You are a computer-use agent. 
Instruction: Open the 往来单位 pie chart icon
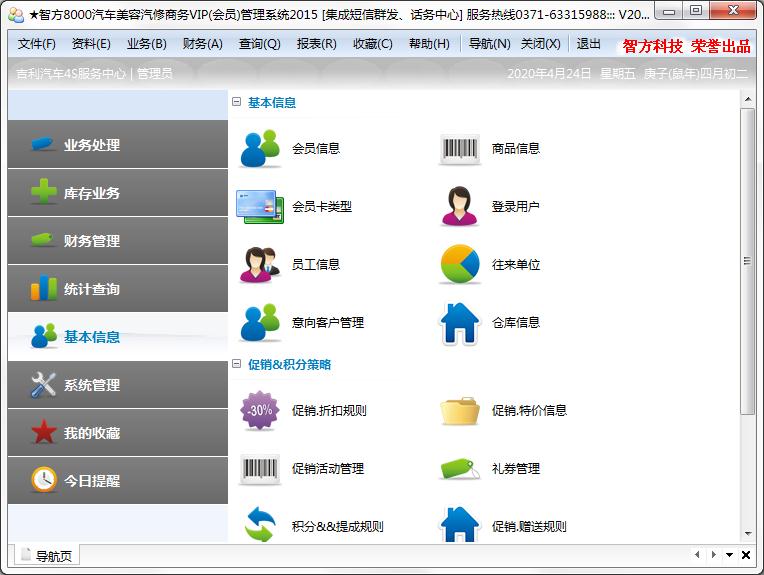pyautogui.click(x=459, y=264)
